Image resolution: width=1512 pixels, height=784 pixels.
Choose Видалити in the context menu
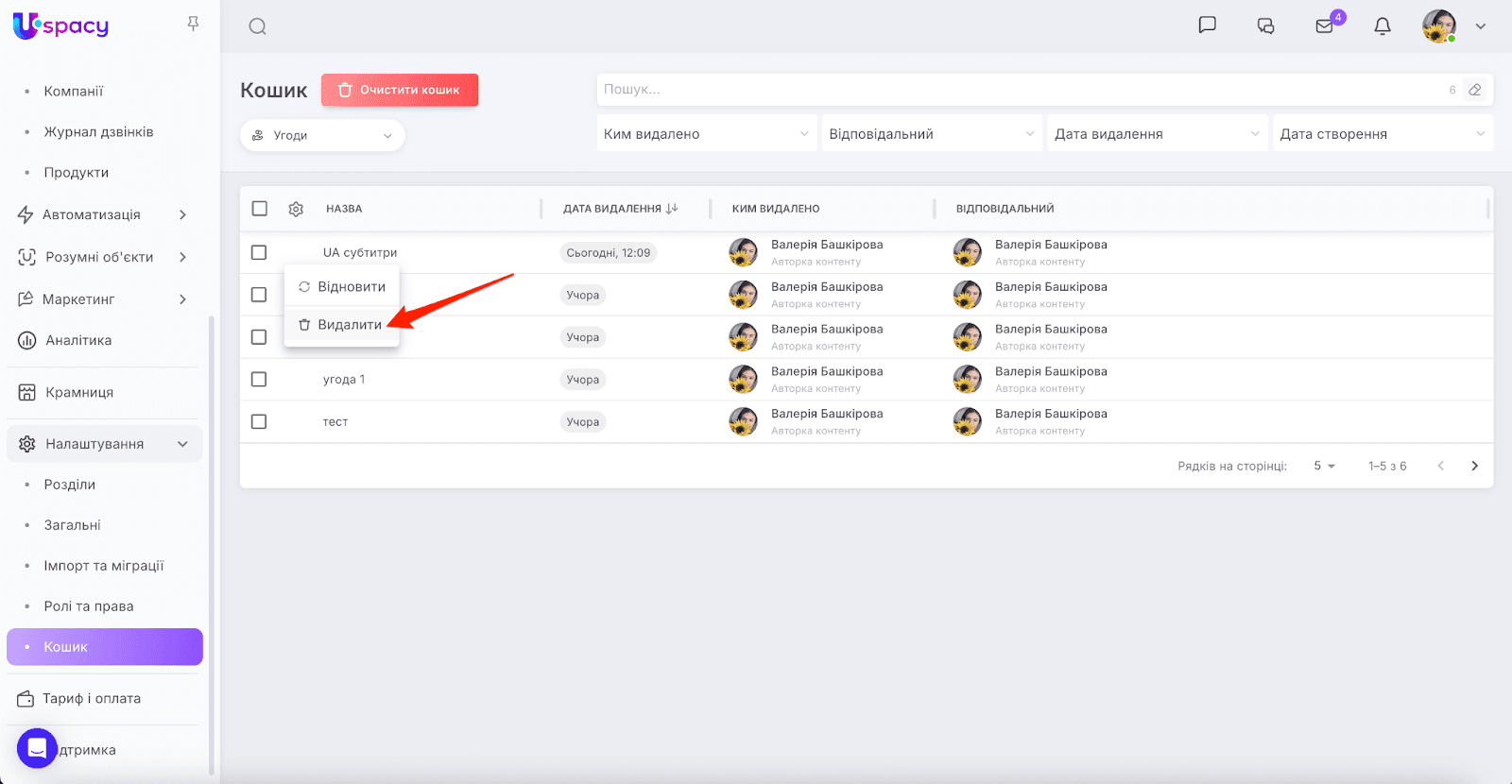pyautogui.click(x=341, y=325)
